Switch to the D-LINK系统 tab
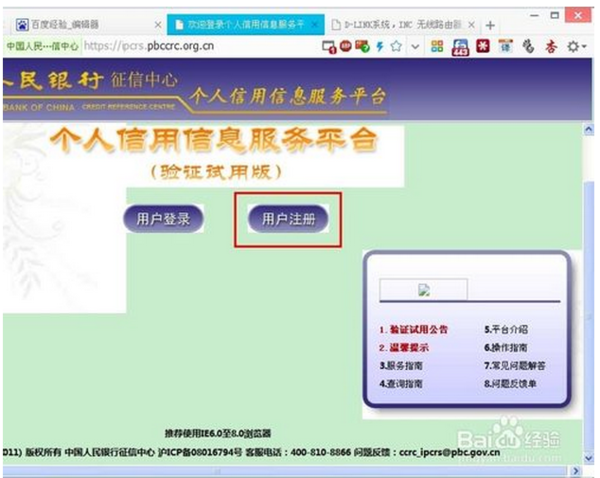Image resolution: width=600 pixels, height=478 pixels. 403,25
